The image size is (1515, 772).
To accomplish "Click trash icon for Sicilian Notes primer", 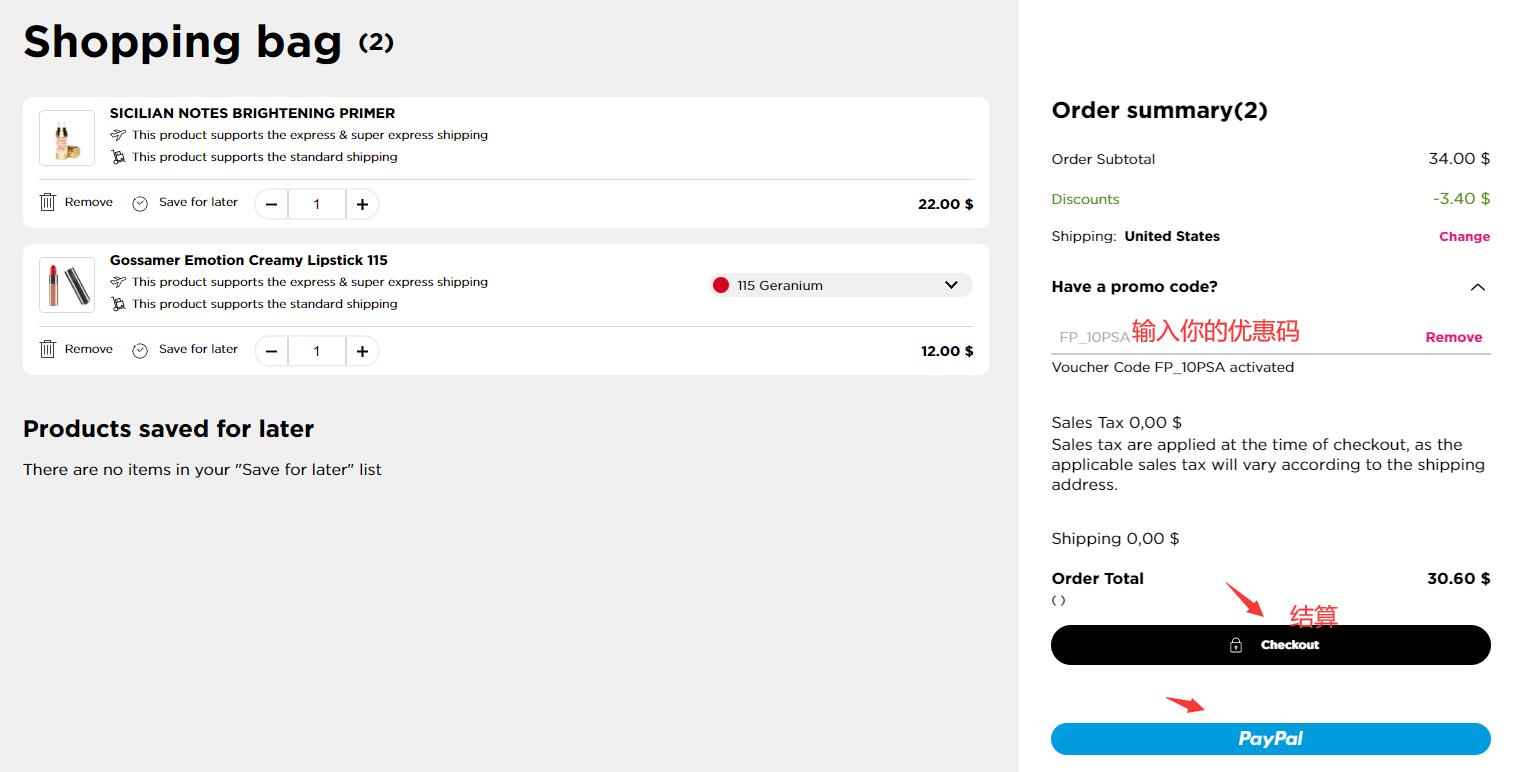I will pyautogui.click(x=47, y=202).
